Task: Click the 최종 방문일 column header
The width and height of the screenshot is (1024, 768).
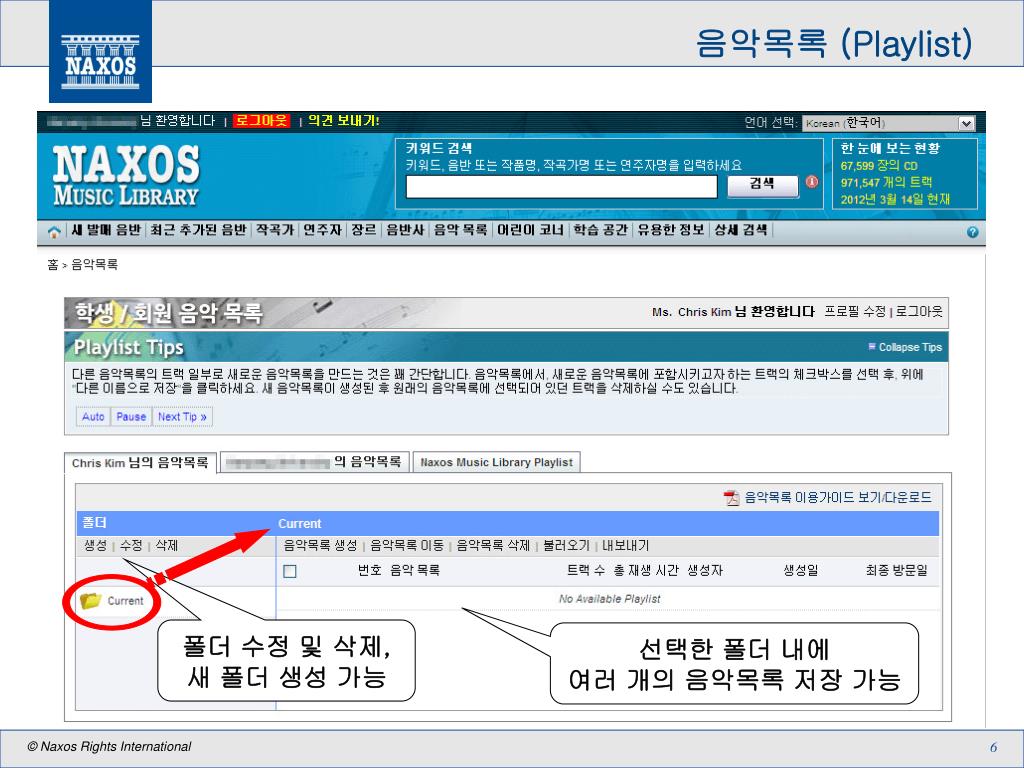Action: [x=897, y=571]
